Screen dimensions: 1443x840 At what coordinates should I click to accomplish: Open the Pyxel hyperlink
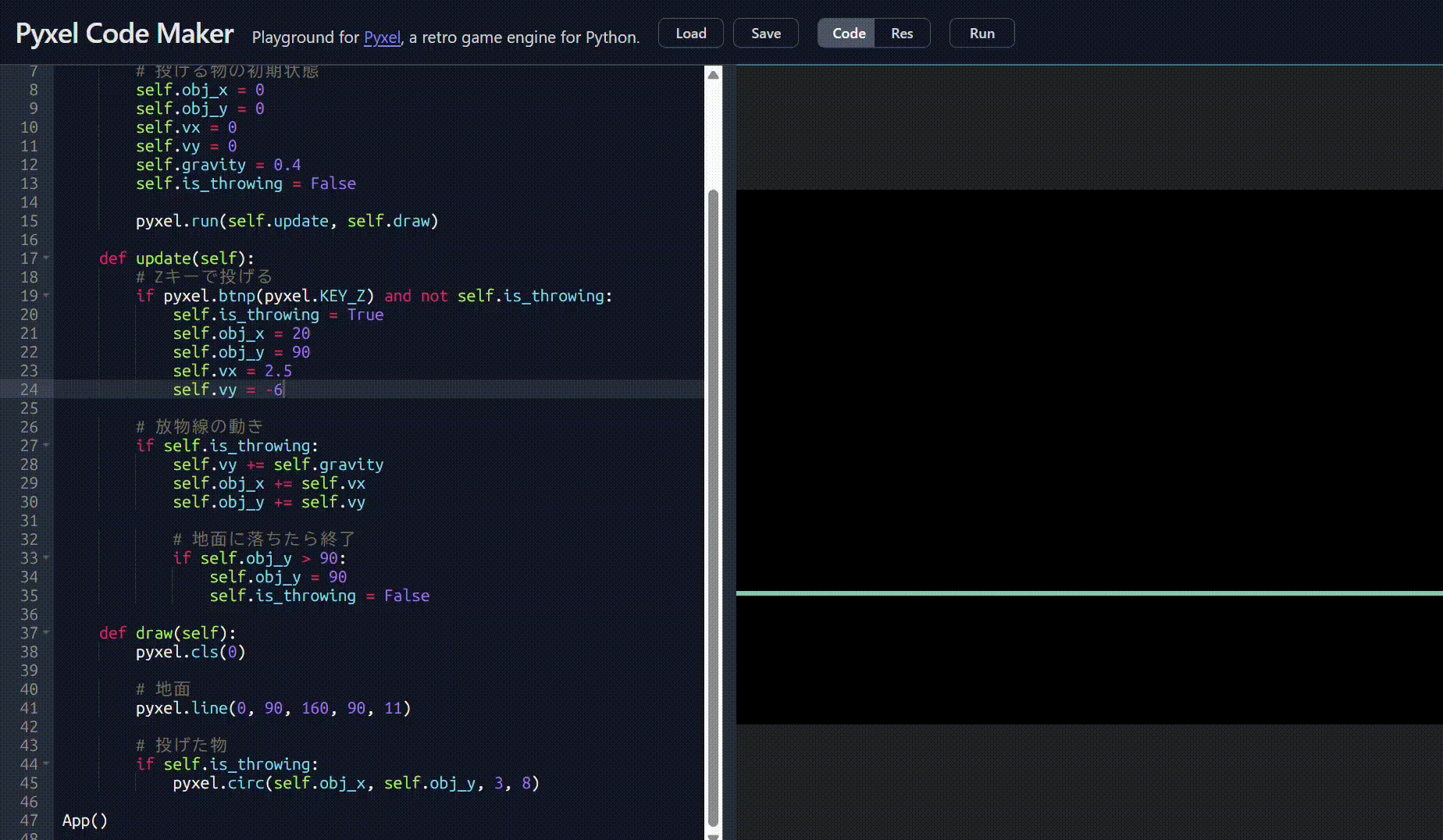pos(383,37)
